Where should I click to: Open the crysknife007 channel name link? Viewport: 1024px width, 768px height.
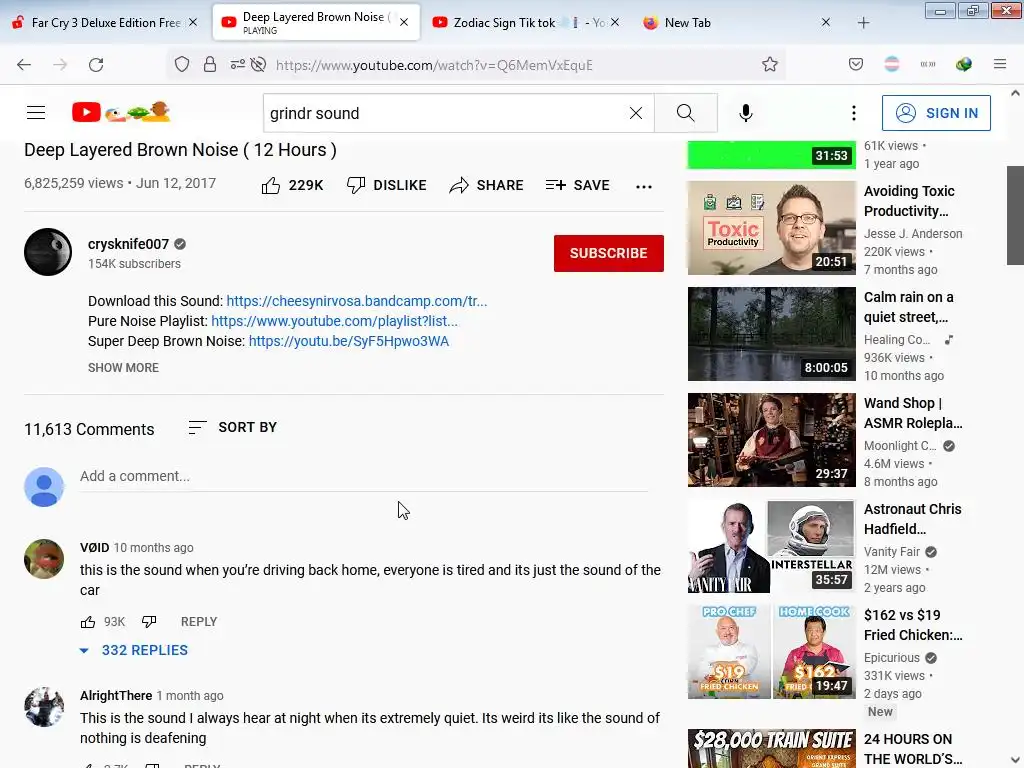coord(129,244)
